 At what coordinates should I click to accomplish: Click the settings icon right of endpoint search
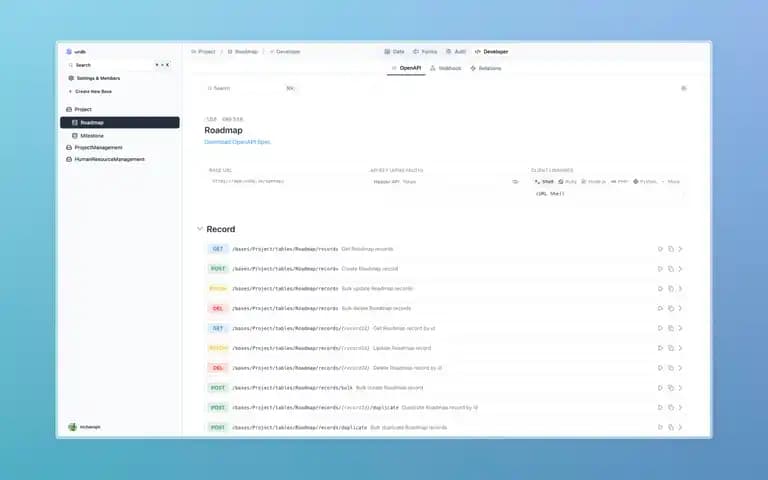(x=684, y=88)
